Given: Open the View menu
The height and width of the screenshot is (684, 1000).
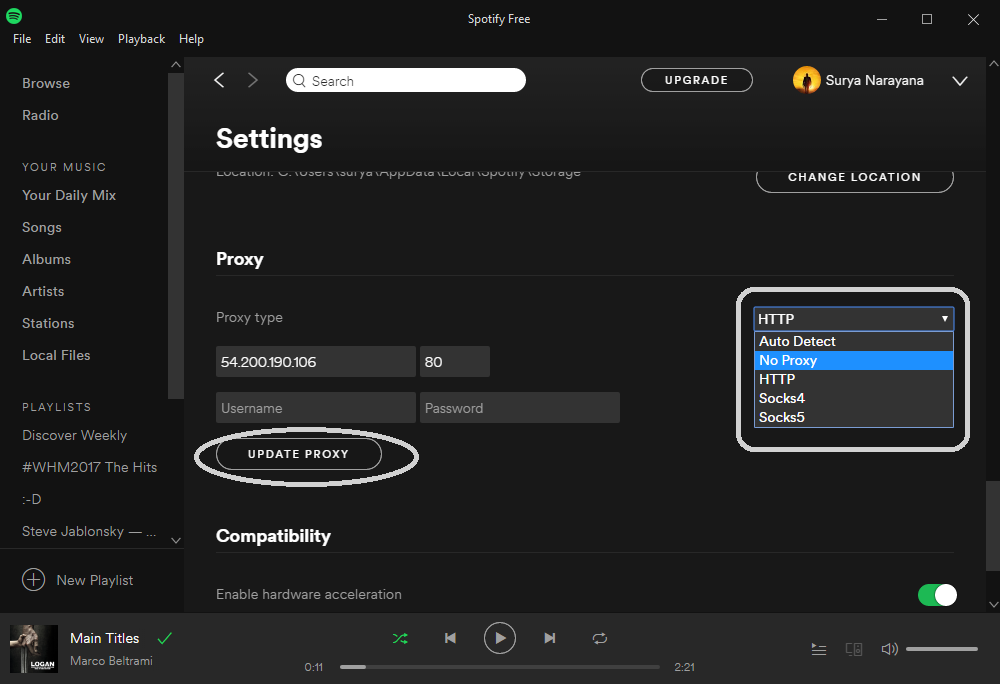Looking at the screenshot, I should pyautogui.click(x=91, y=39).
